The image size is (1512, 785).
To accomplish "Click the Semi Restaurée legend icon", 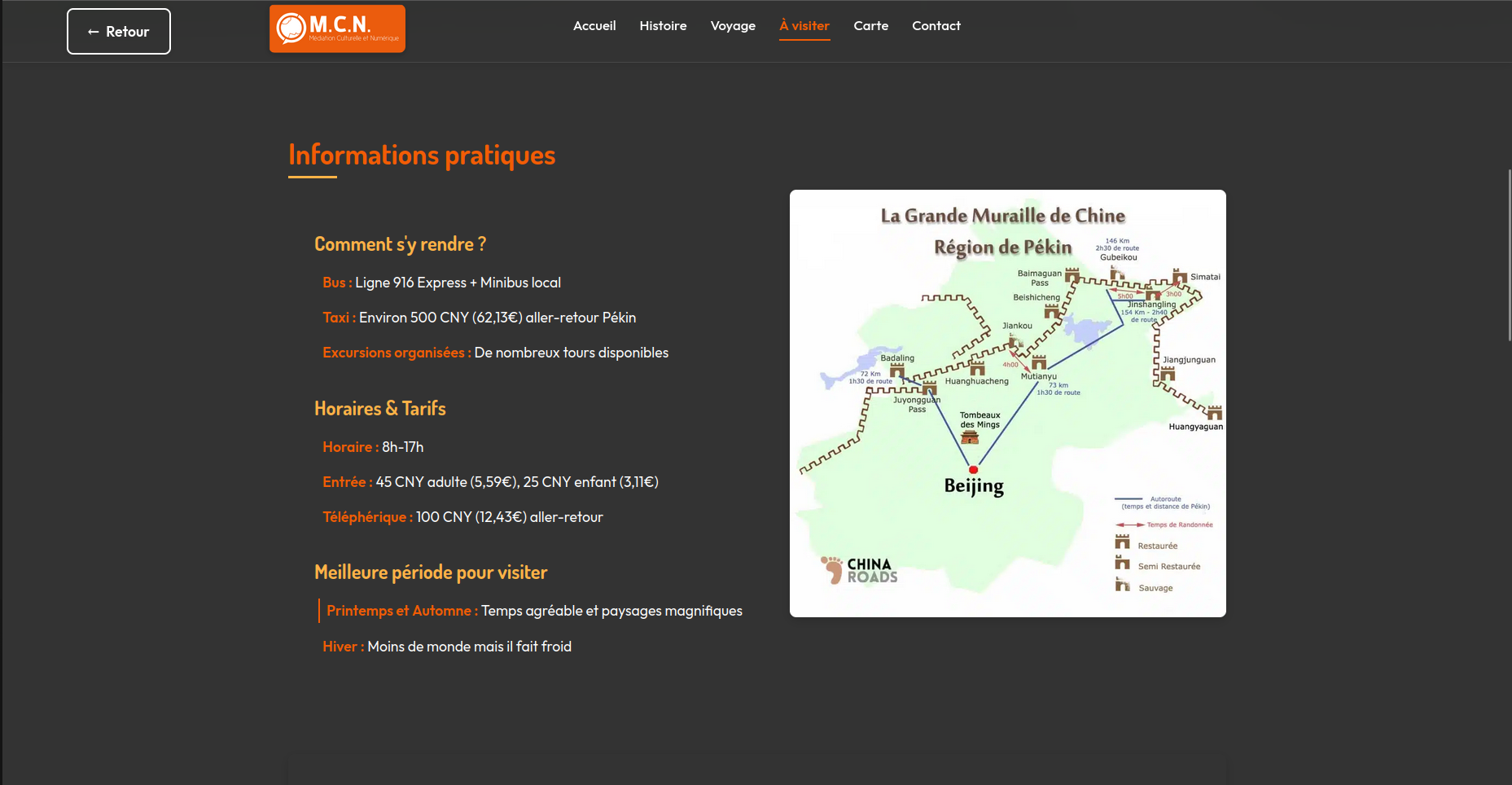I will pos(1122,564).
